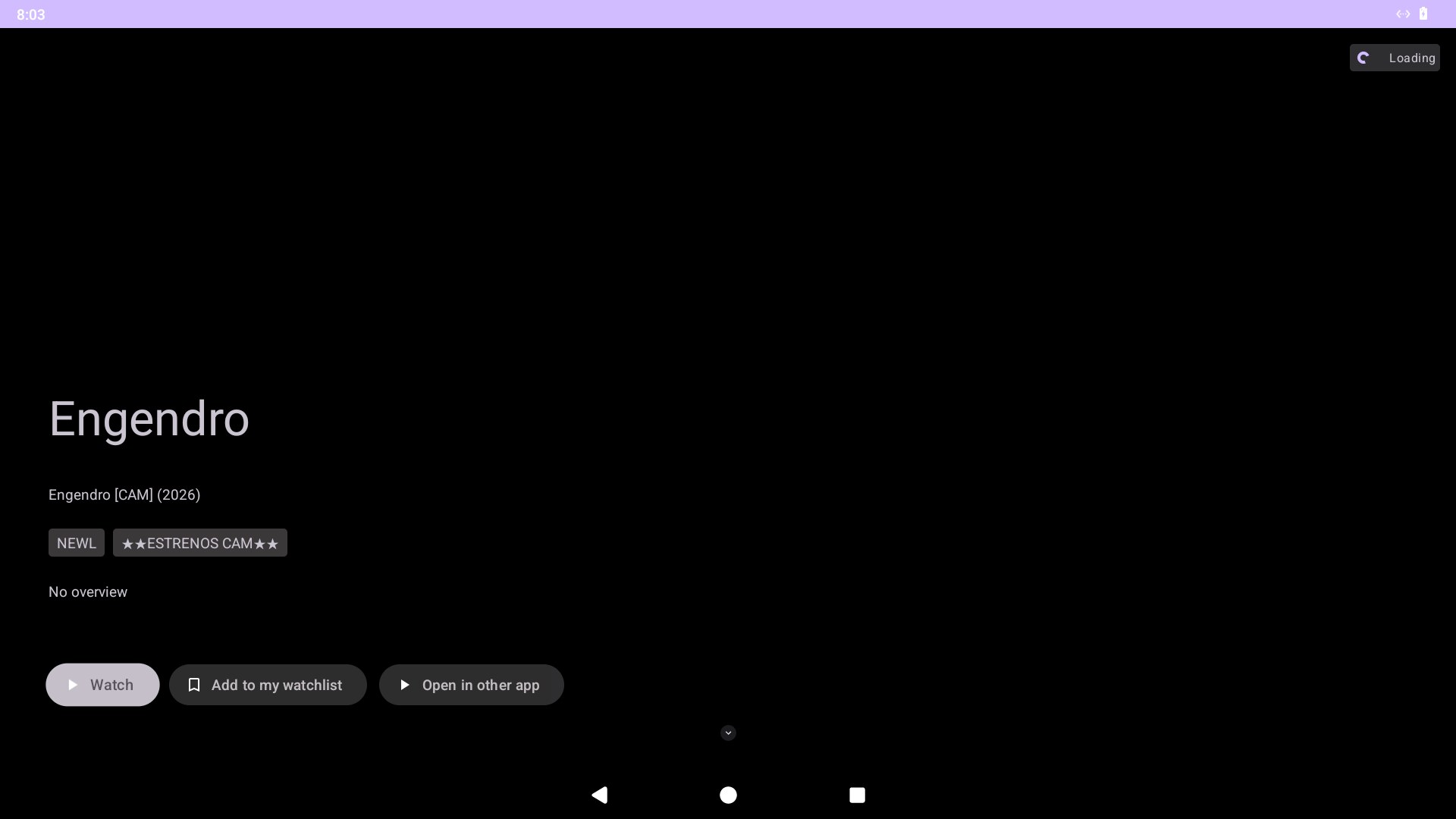Add Engendro to my watchlist
This screenshot has height=819, width=1456.
coord(268,685)
